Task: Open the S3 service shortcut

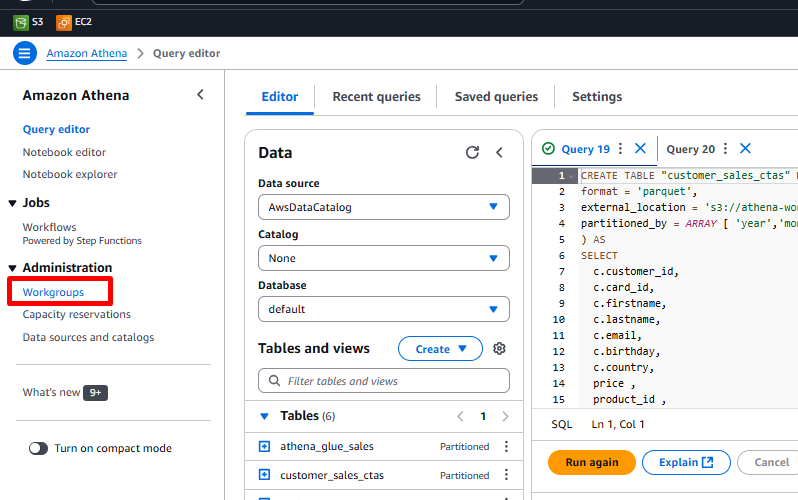Action: [x=29, y=21]
